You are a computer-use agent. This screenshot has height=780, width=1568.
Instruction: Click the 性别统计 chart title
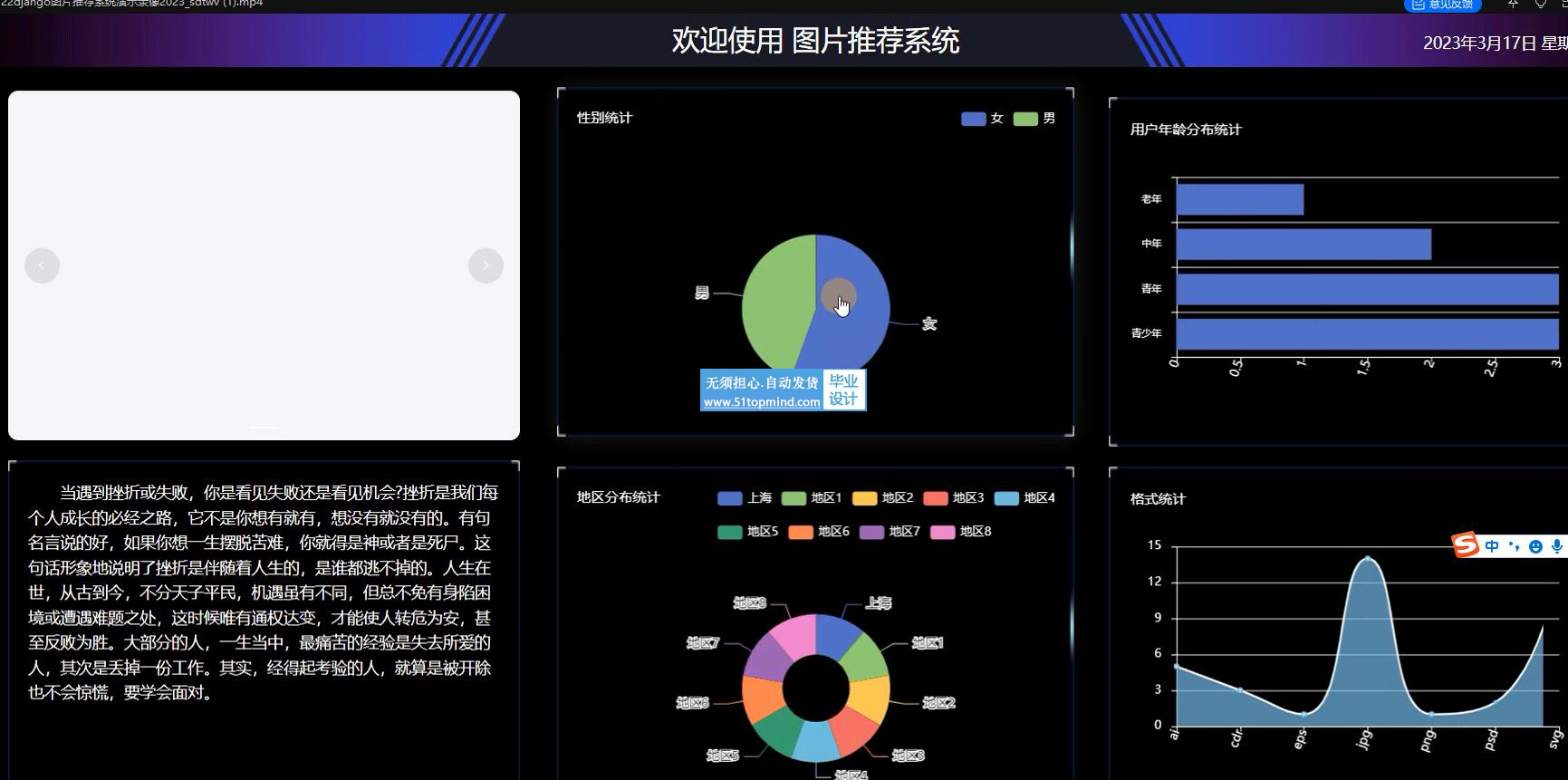point(604,118)
